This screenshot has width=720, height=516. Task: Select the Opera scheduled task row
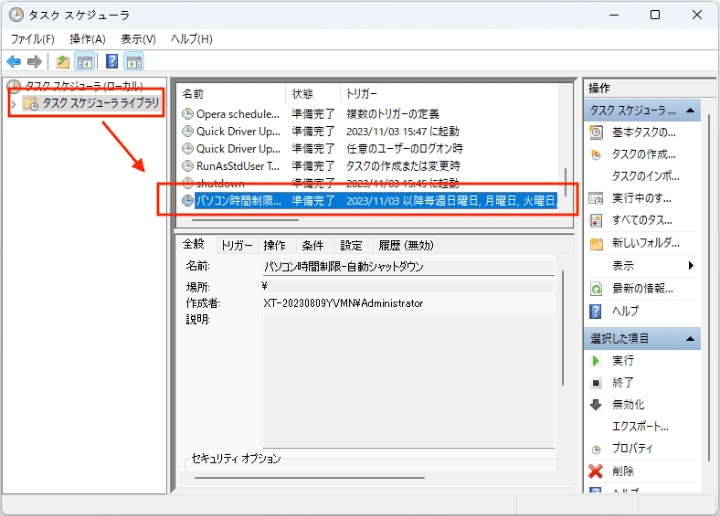click(x=238, y=113)
